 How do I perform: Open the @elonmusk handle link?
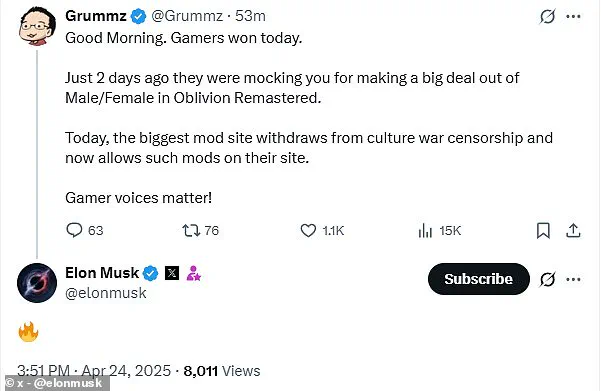[x=106, y=293]
